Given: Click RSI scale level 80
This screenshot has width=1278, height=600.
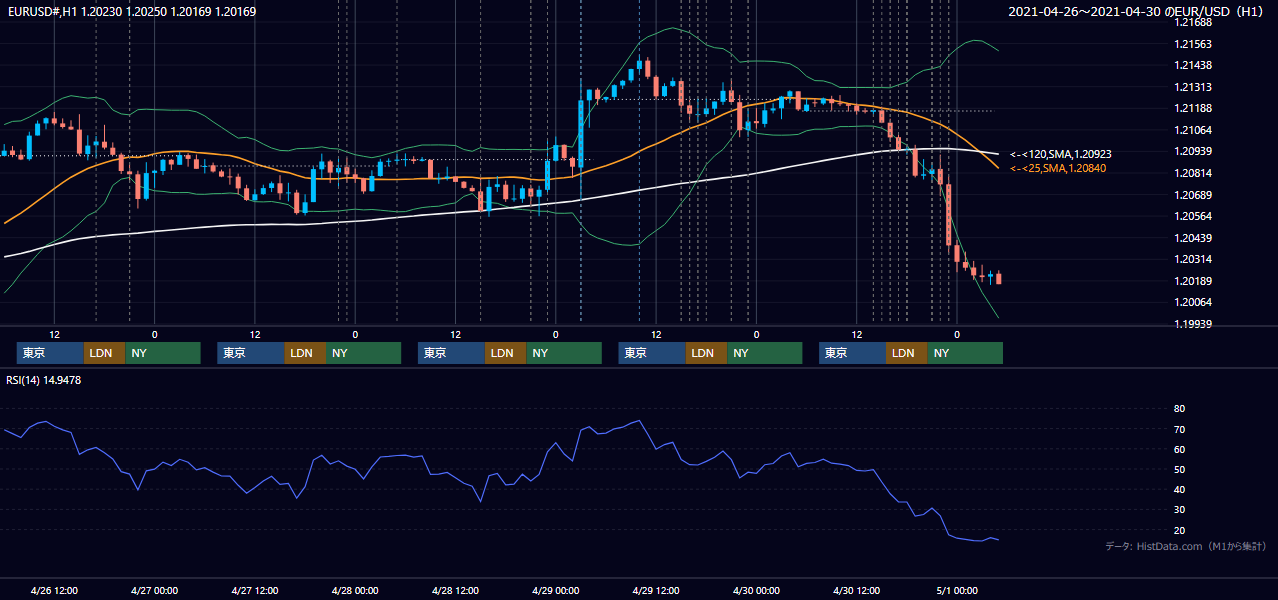Looking at the screenshot, I should 1179,409.
